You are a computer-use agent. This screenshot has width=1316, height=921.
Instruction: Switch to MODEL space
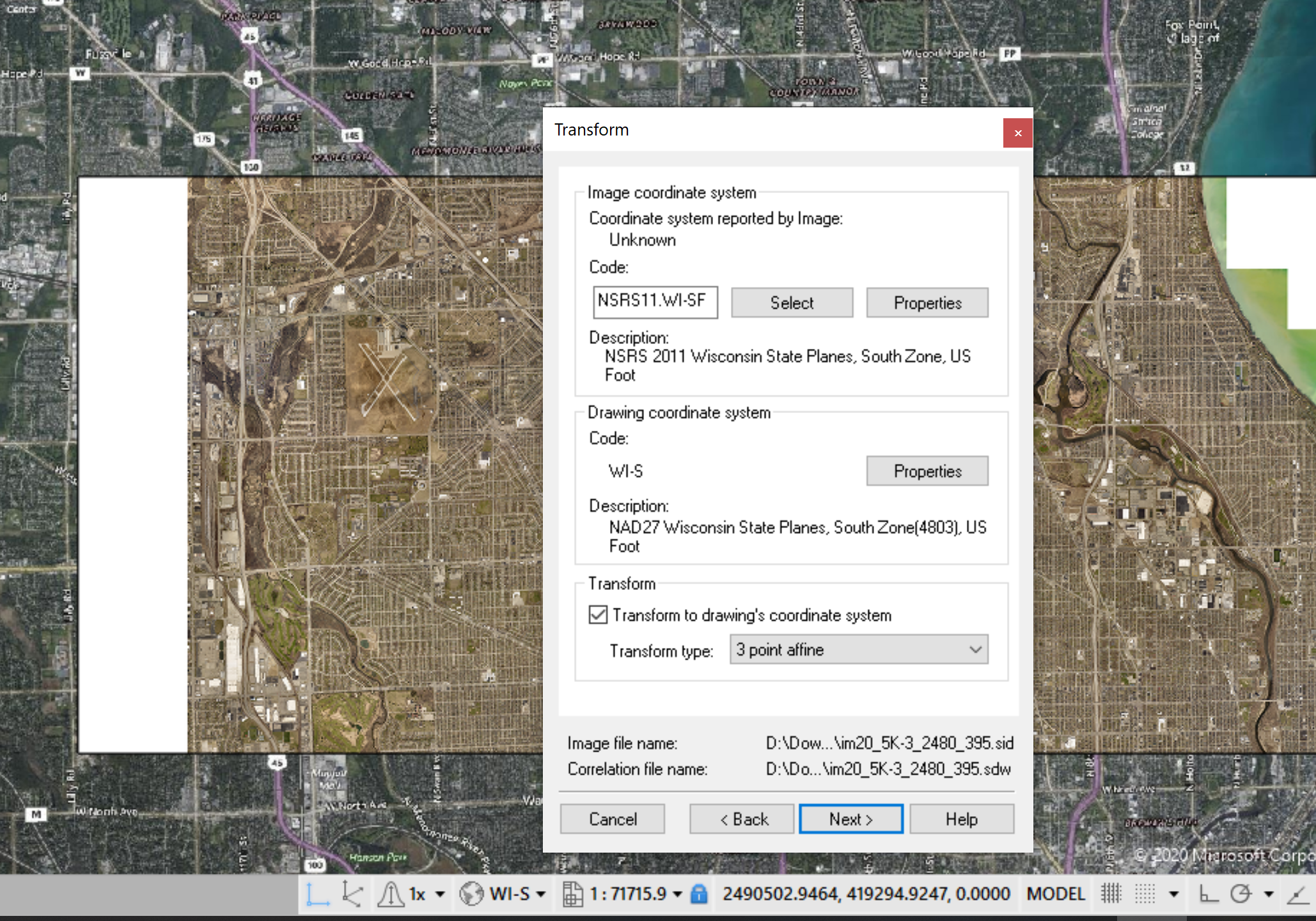coord(1055,894)
